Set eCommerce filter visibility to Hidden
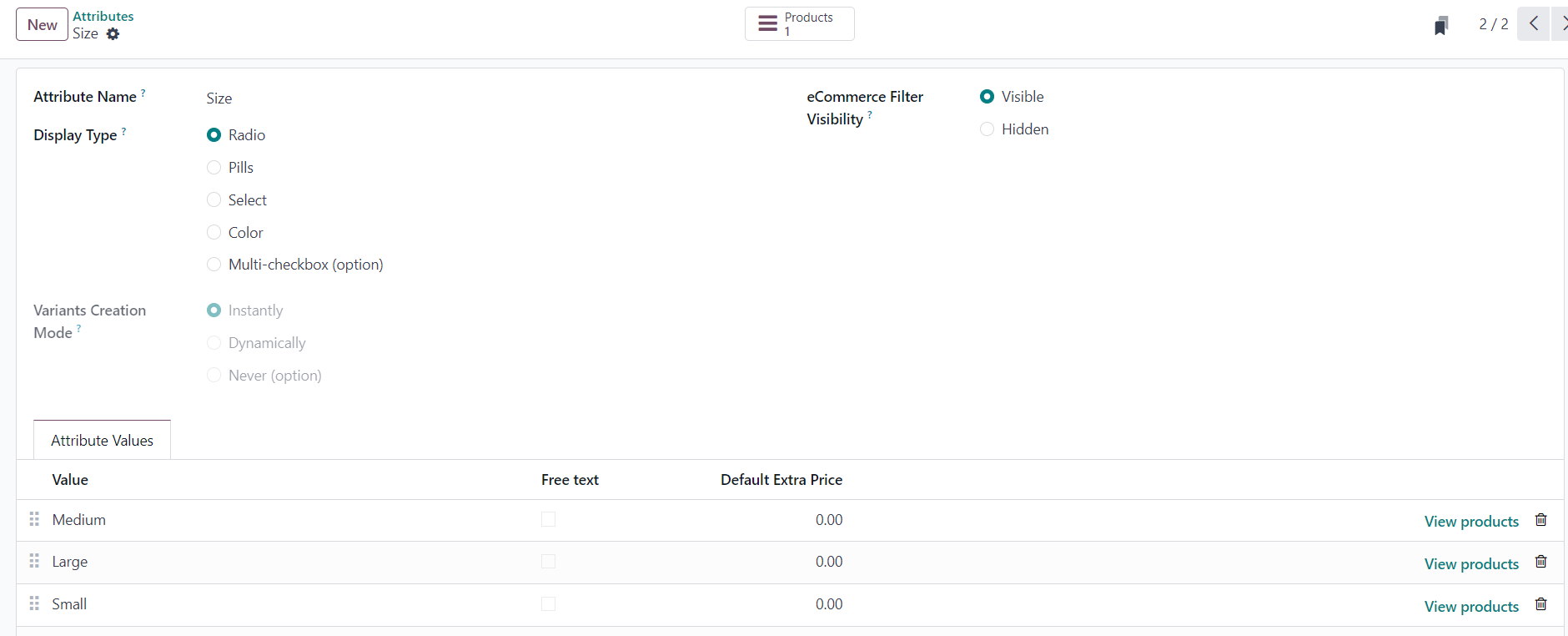The height and width of the screenshot is (636, 1568). (988, 129)
